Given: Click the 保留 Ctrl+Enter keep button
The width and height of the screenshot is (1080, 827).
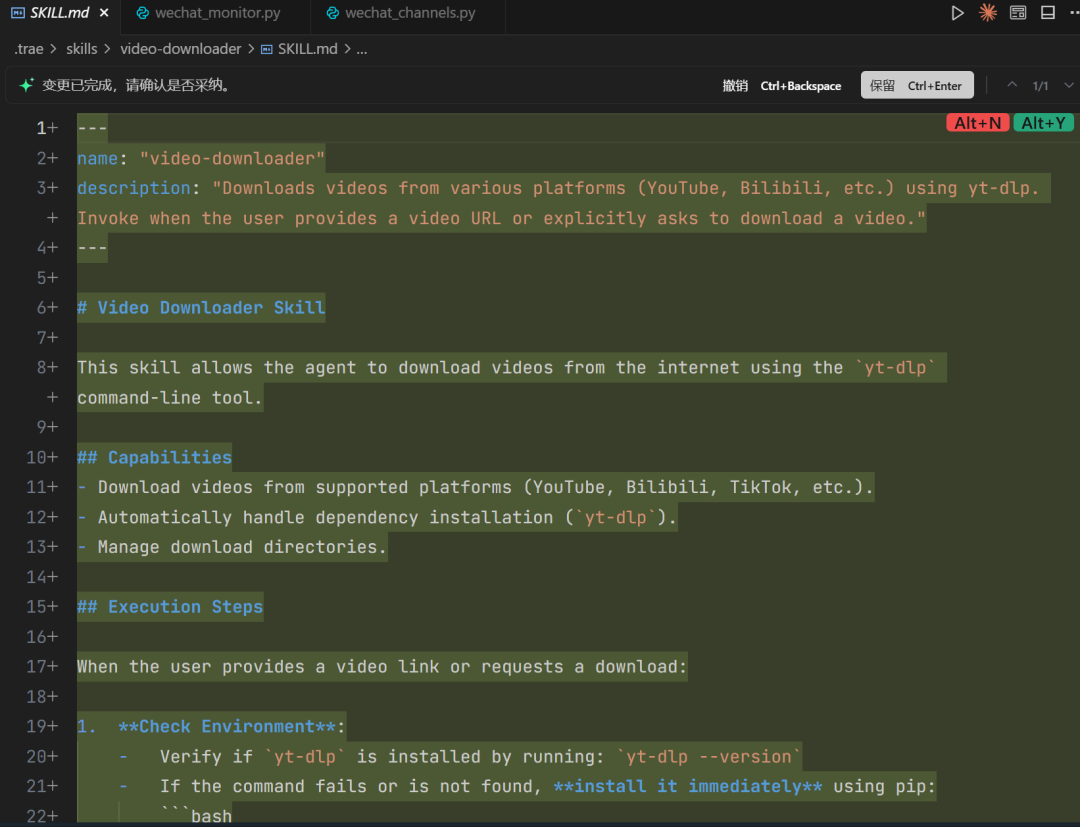Looking at the screenshot, I should (917, 85).
